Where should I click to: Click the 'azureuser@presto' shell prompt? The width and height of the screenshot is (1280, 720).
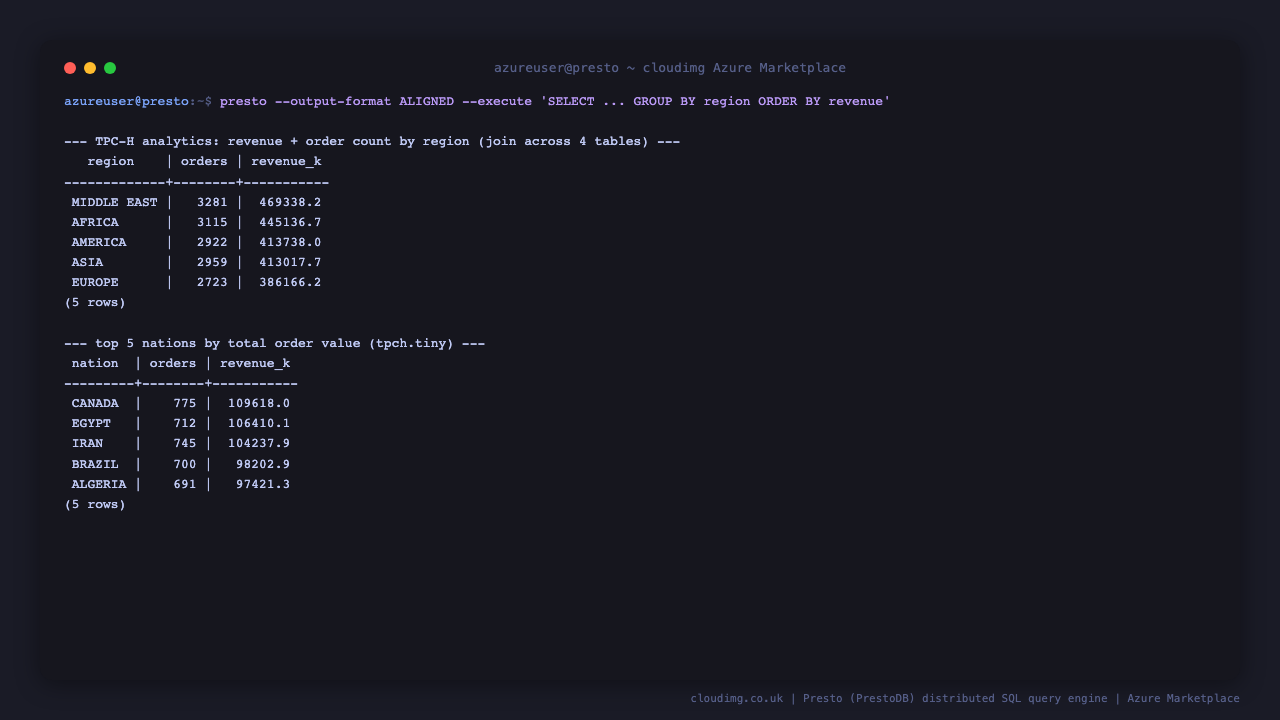(127, 101)
